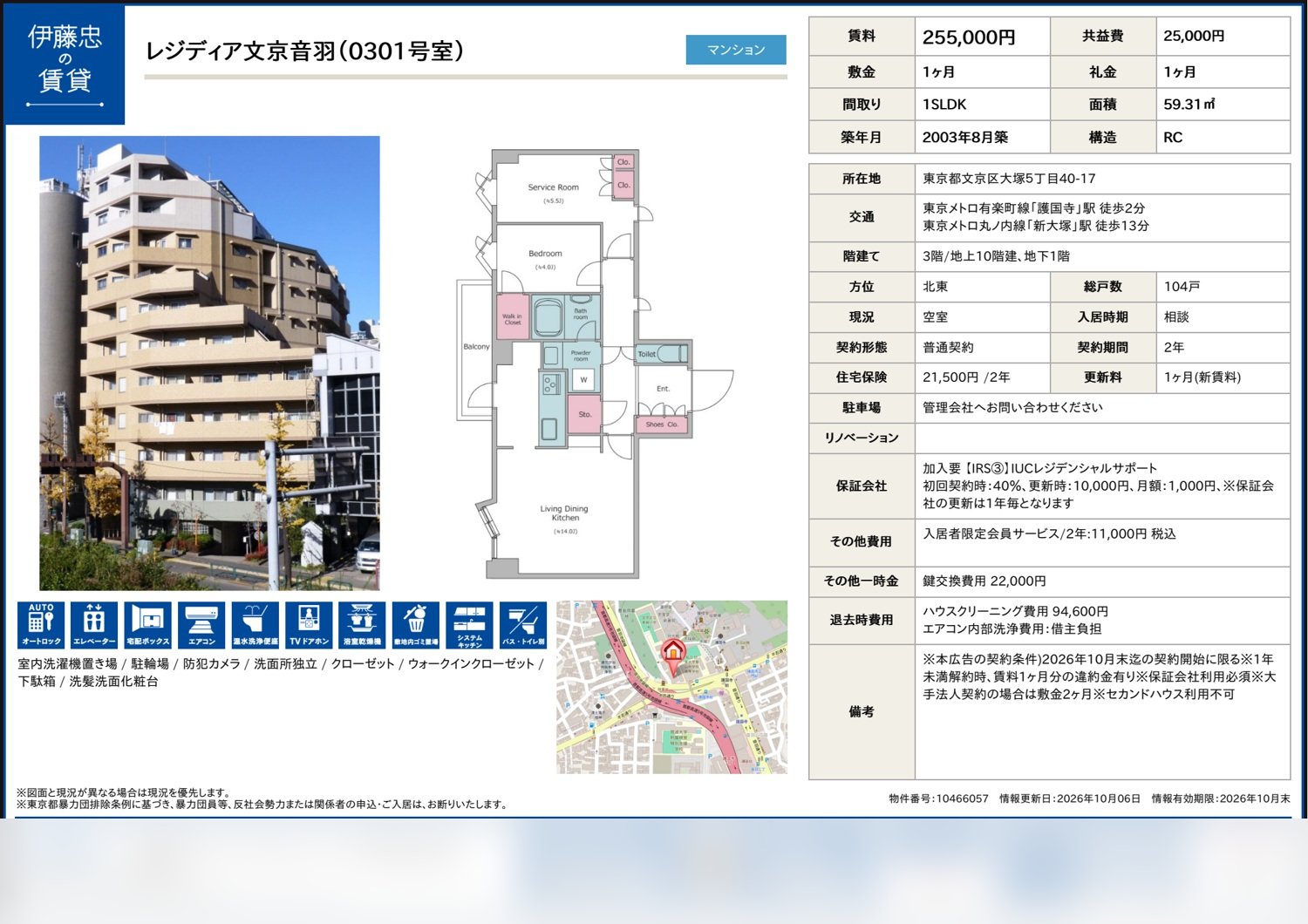
Task: Select the 温水洗浄便座 washlet toilet icon
Action: click(x=255, y=625)
